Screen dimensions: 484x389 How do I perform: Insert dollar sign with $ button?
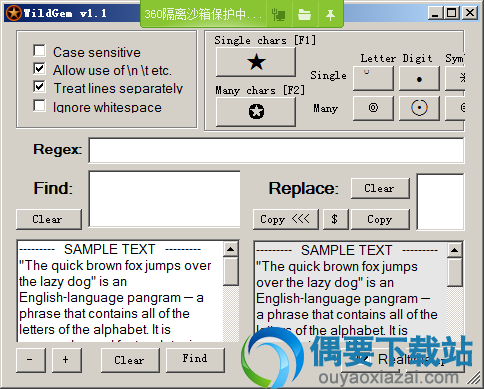(335, 219)
